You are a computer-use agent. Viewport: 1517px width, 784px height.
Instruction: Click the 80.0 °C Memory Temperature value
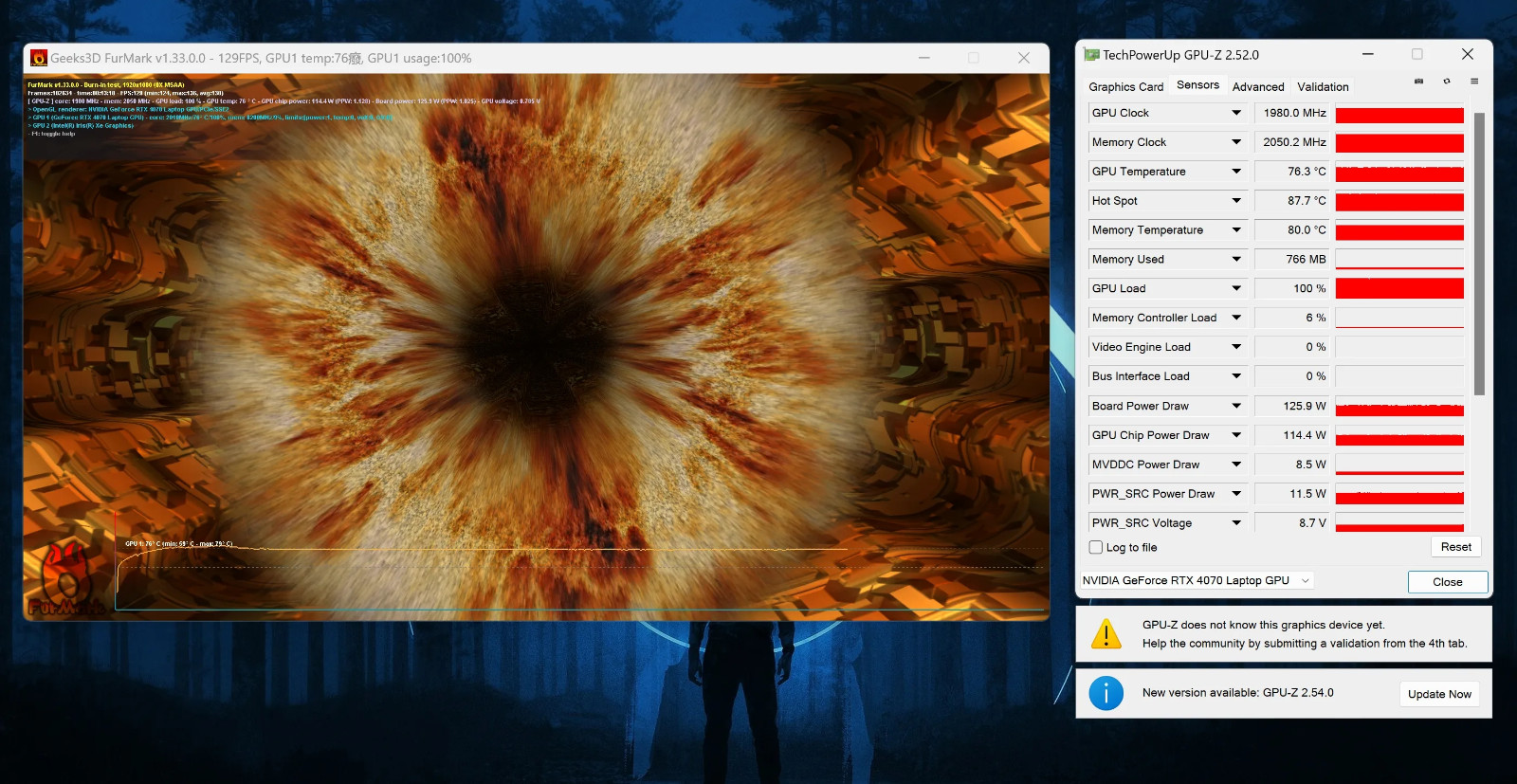(1293, 230)
